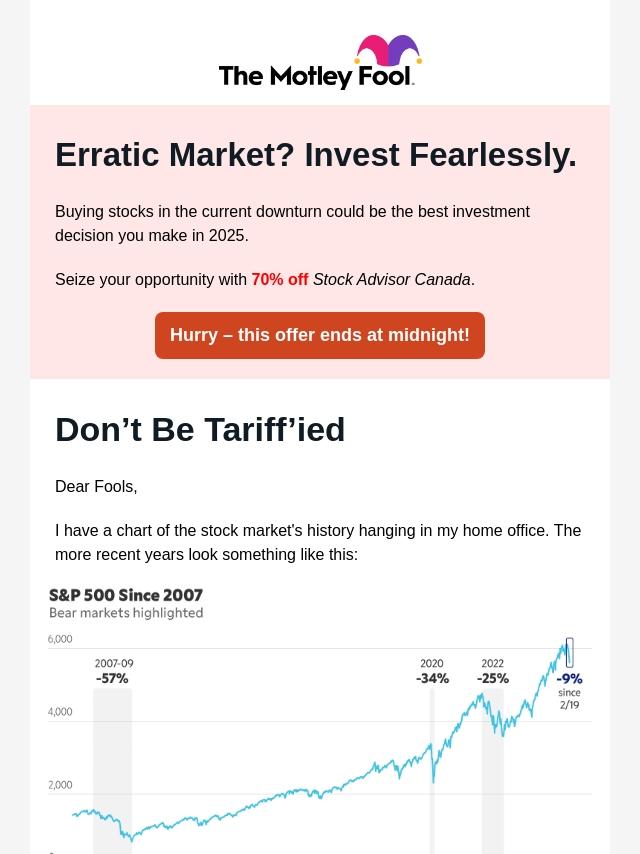Select the 2022 -25% bear market label
640x854 pixels.
(x=493, y=672)
